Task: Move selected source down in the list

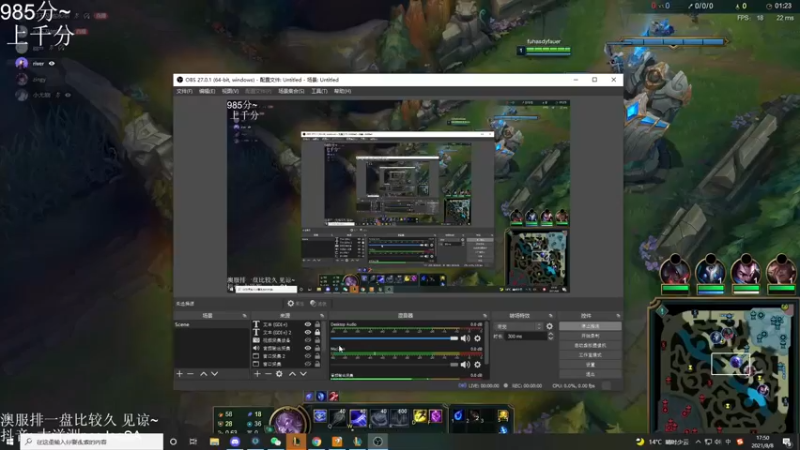Action: [304, 374]
